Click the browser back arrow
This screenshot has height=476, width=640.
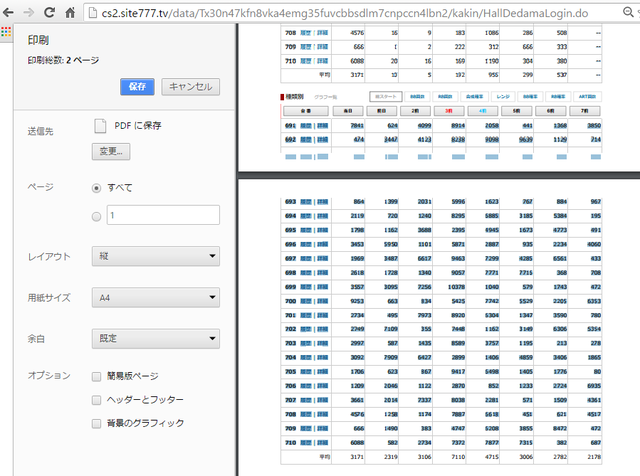(x=9, y=13)
